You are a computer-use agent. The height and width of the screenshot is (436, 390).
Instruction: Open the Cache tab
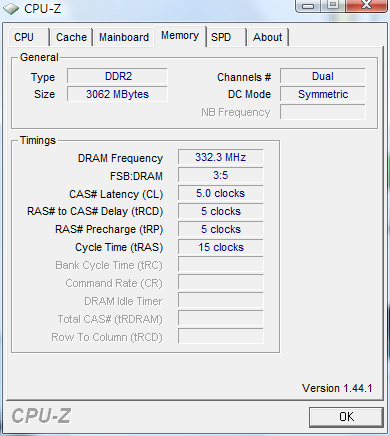tap(71, 37)
